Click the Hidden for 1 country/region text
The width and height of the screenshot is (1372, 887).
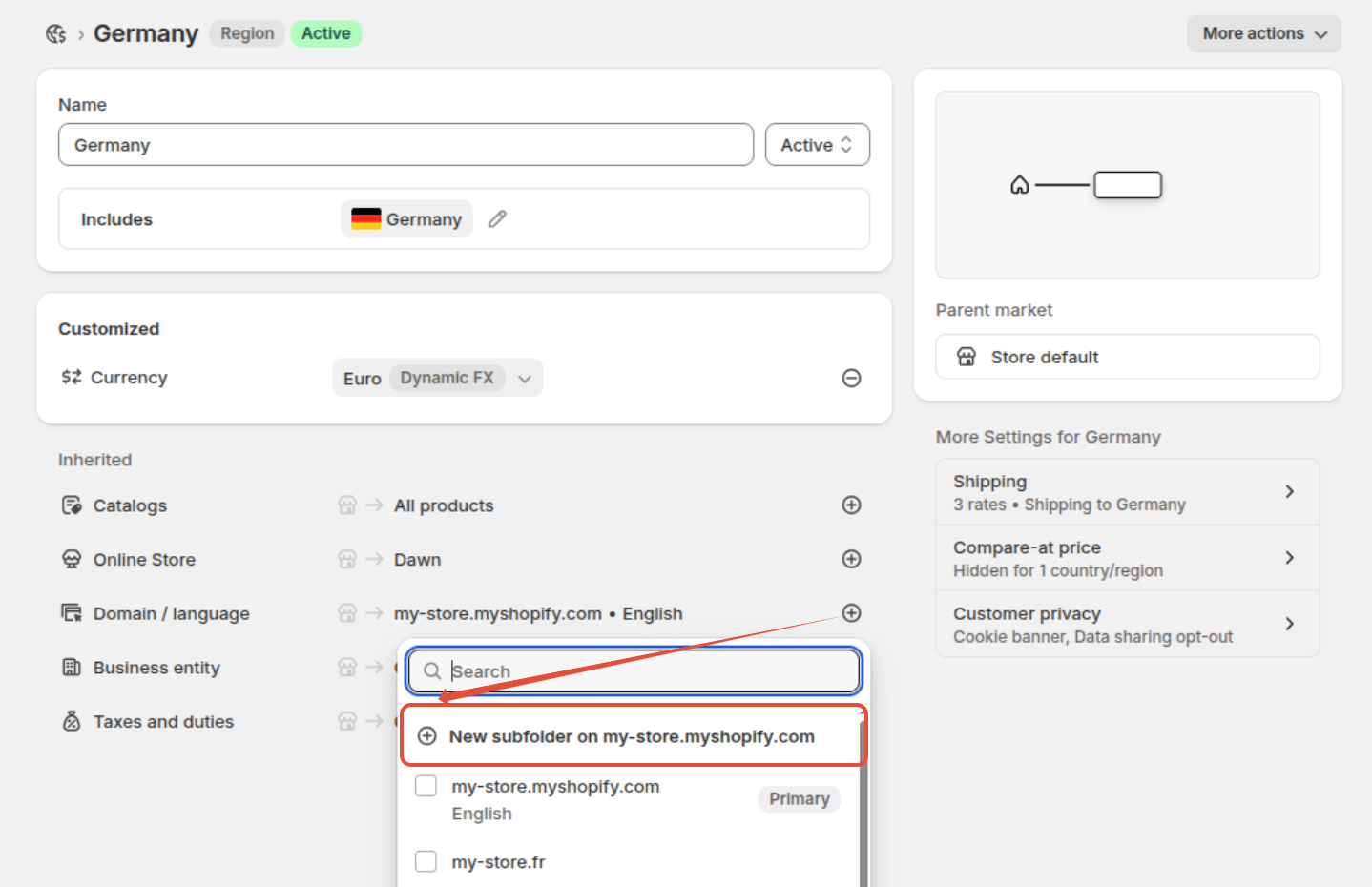pos(1058,570)
